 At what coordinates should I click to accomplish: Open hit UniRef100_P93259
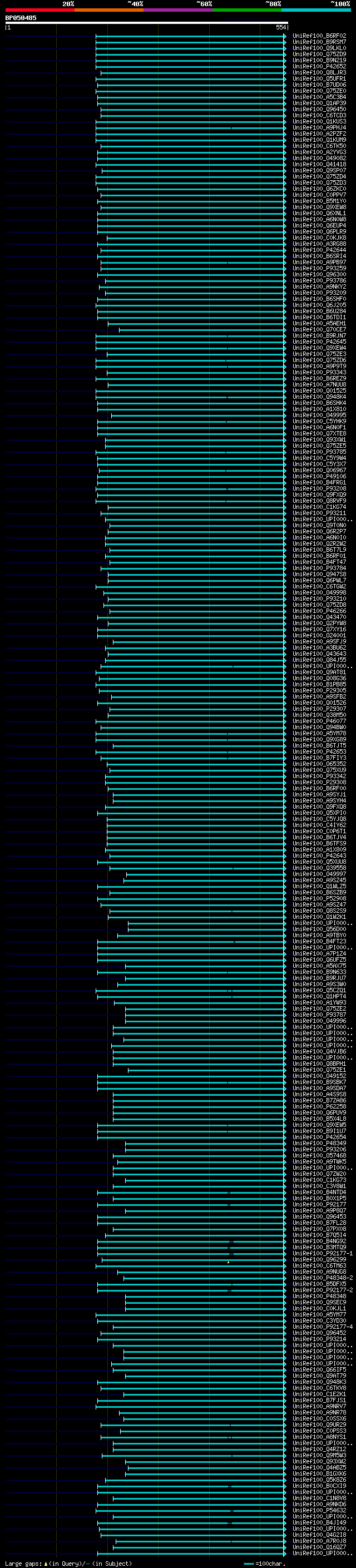[319, 269]
